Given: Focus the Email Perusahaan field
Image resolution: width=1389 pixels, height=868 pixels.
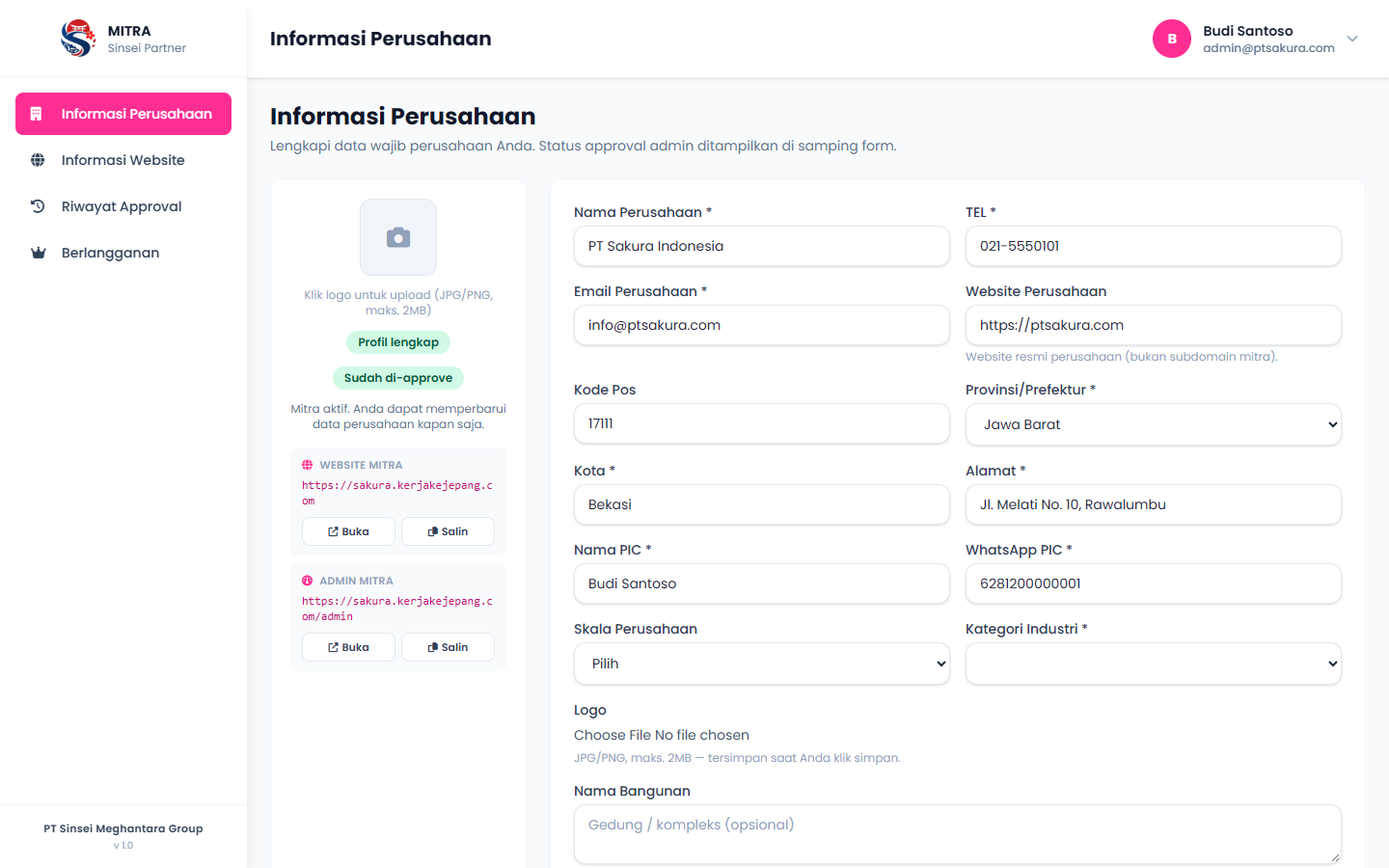Looking at the screenshot, I should pos(761,325).
